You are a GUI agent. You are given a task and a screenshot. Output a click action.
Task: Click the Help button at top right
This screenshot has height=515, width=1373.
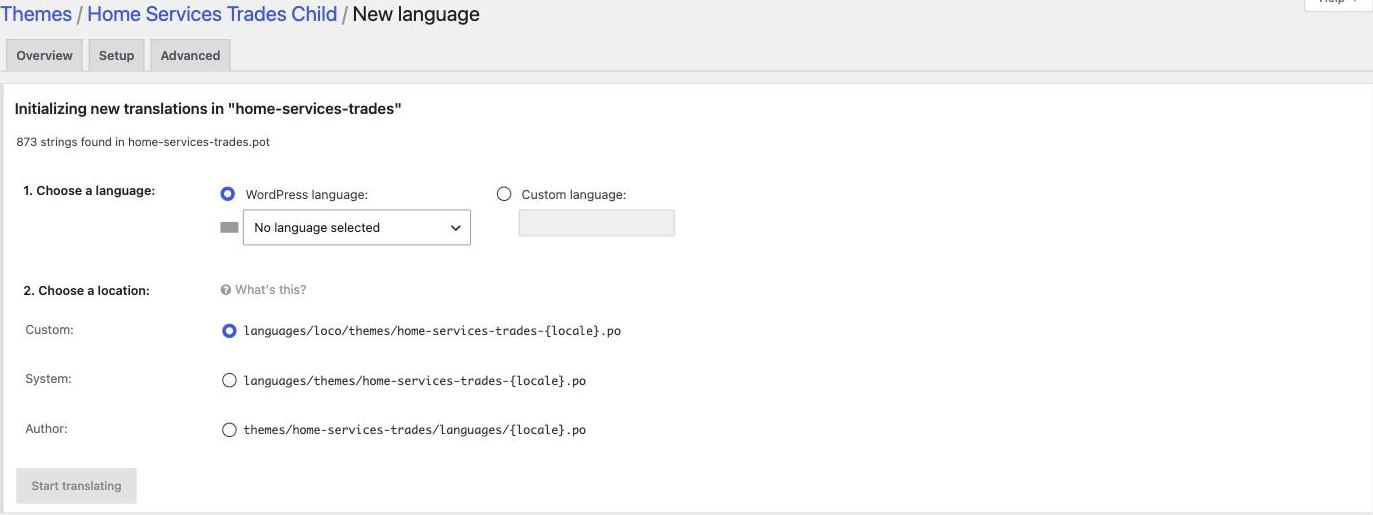pyautogui.click(x=1337, y=4)
